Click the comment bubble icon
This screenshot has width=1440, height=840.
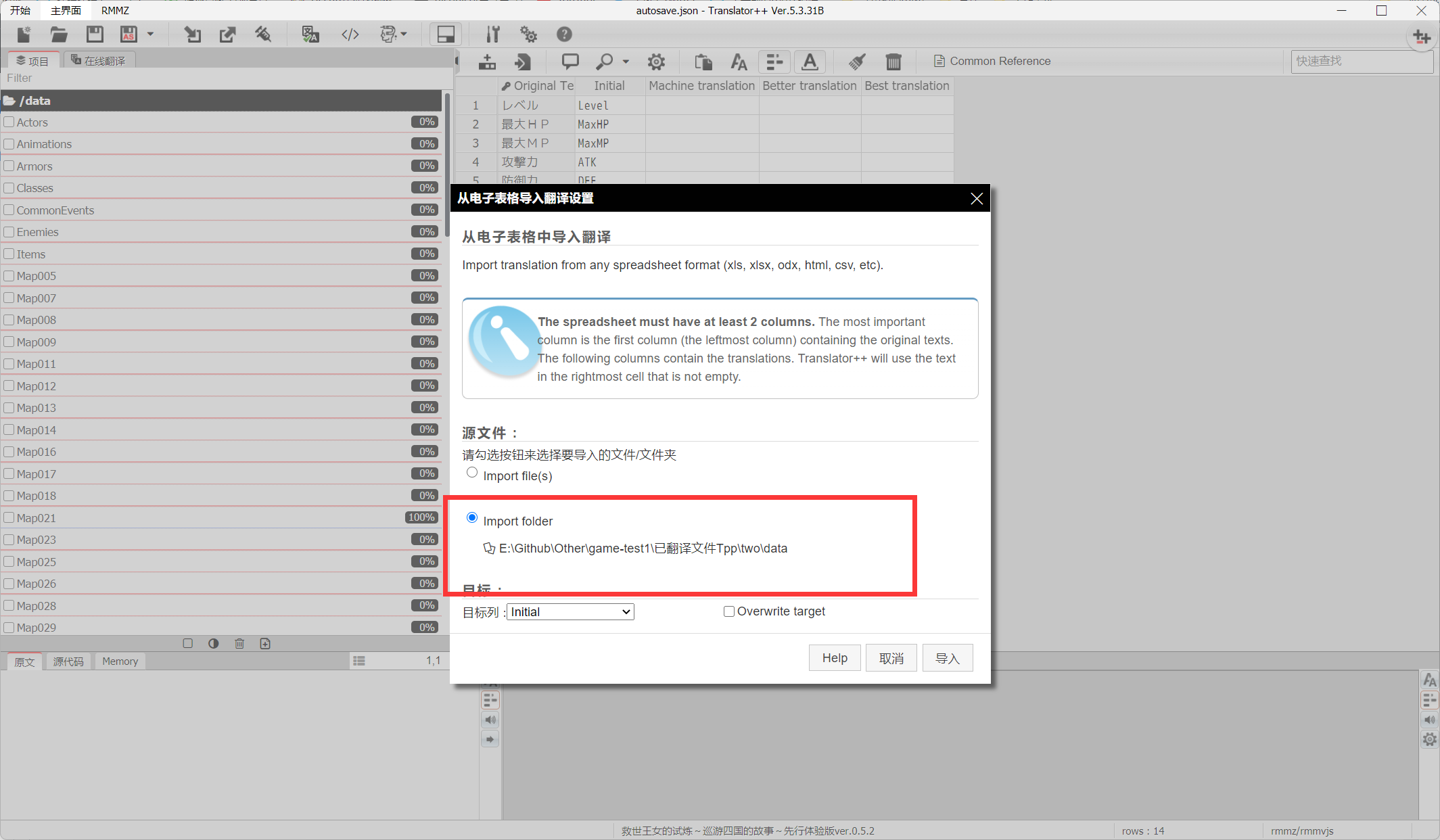pyautogui.click(x=570, y=62)
